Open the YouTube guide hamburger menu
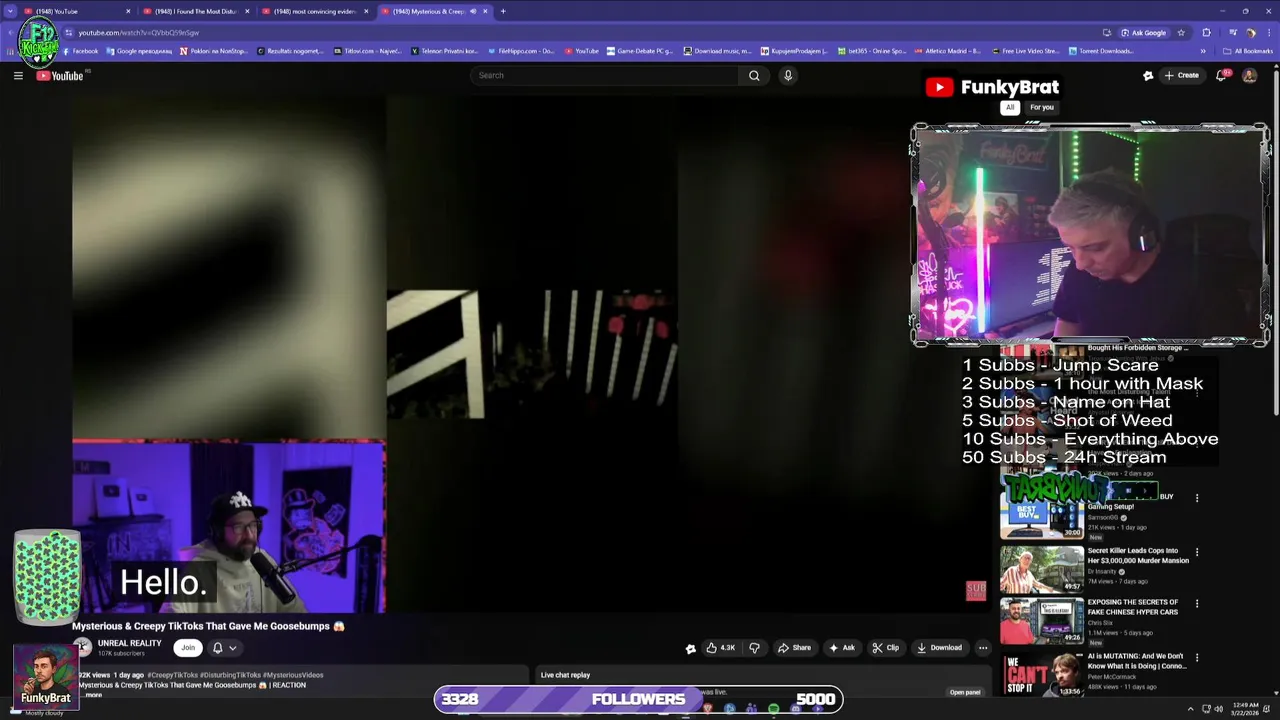 point(18,75)
